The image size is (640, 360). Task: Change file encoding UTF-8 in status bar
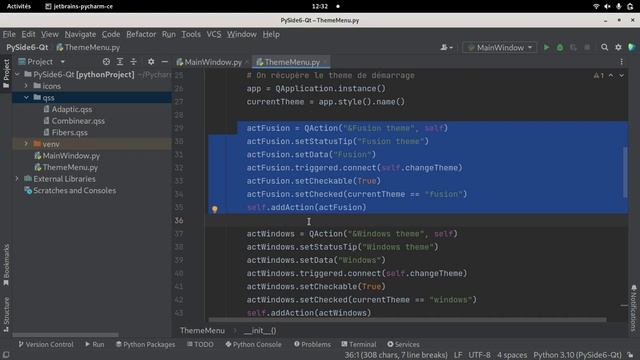(x=479, y=355)
